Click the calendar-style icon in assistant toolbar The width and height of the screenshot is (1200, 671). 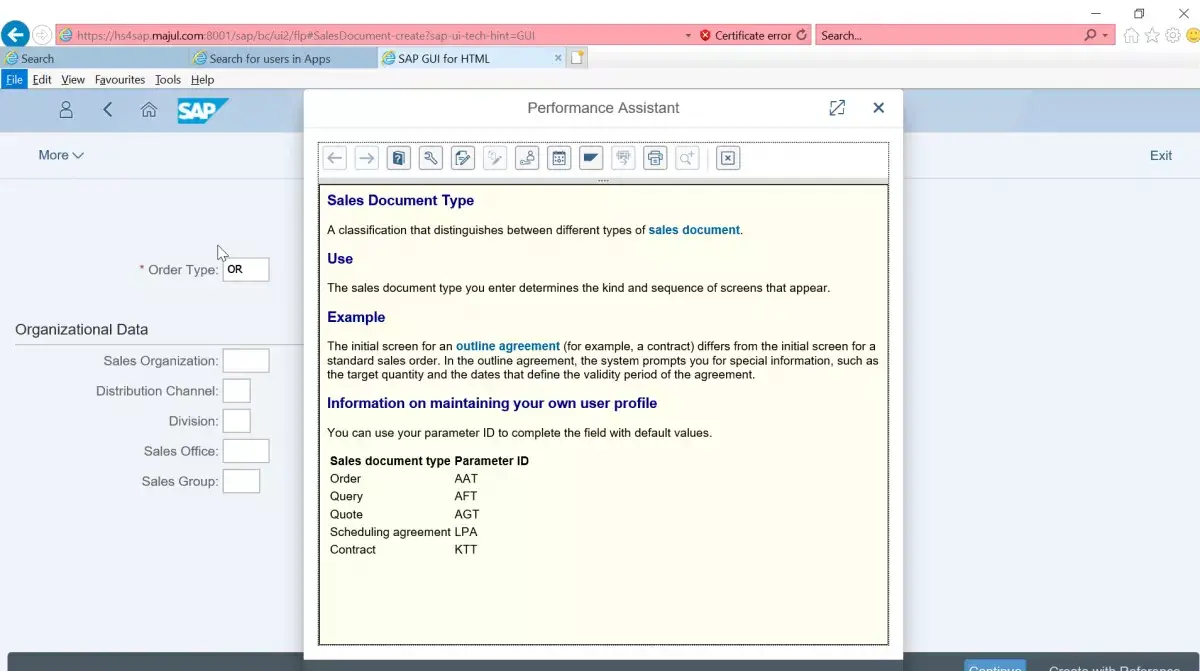[x=559, y=158]
